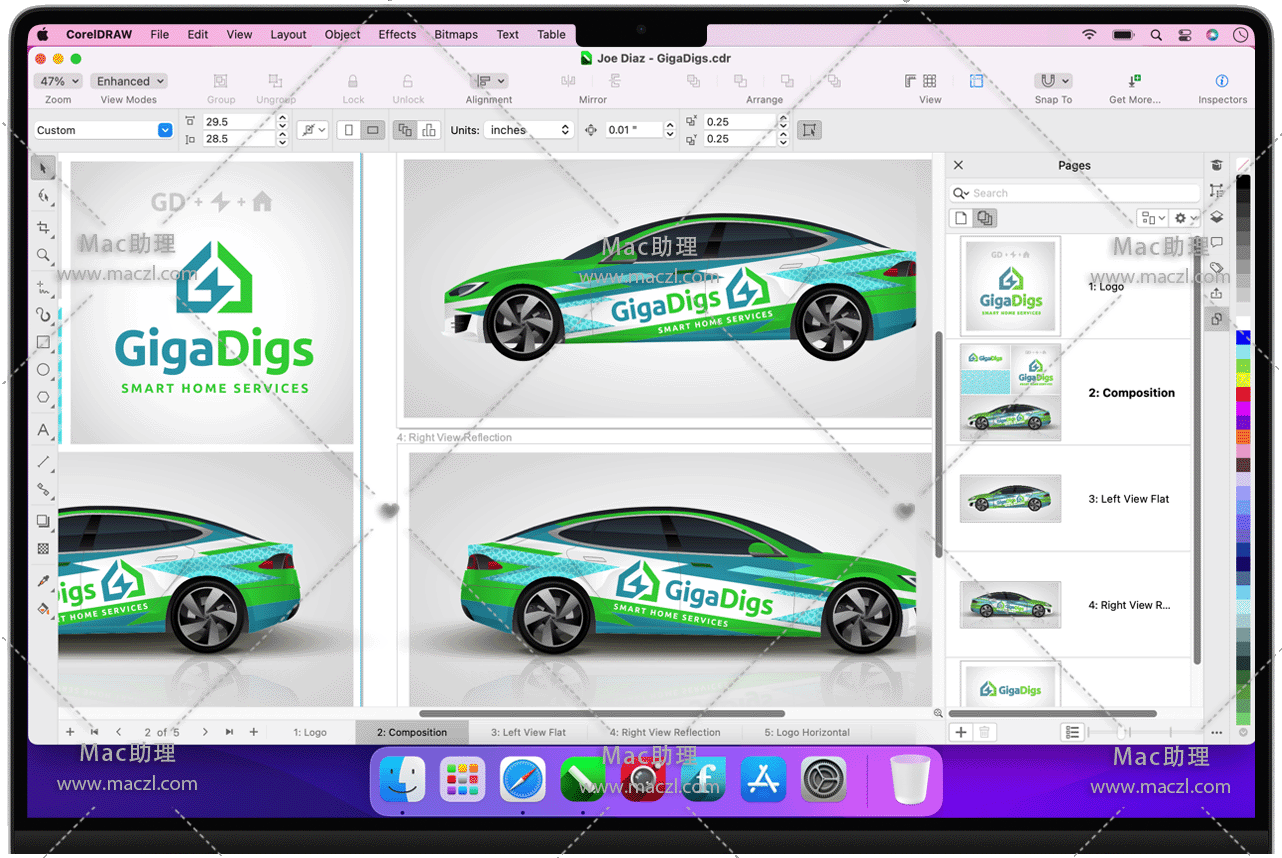
Task: Toggle landscape page orientation
Action: pyautogui.click(x=373, y=130)
